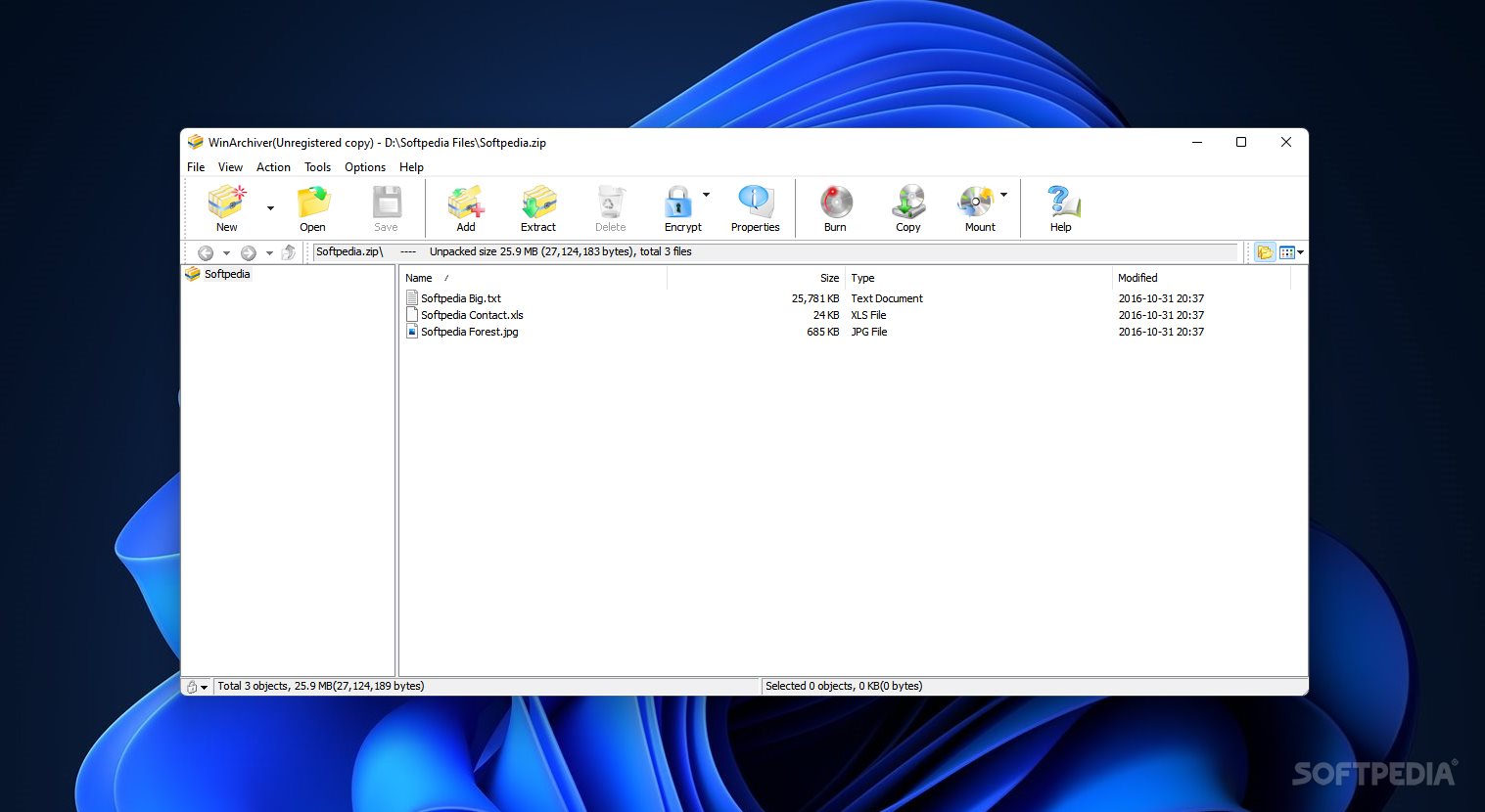
Task: Select Softpedia in the folder tree
Action: tap(227, 274)
